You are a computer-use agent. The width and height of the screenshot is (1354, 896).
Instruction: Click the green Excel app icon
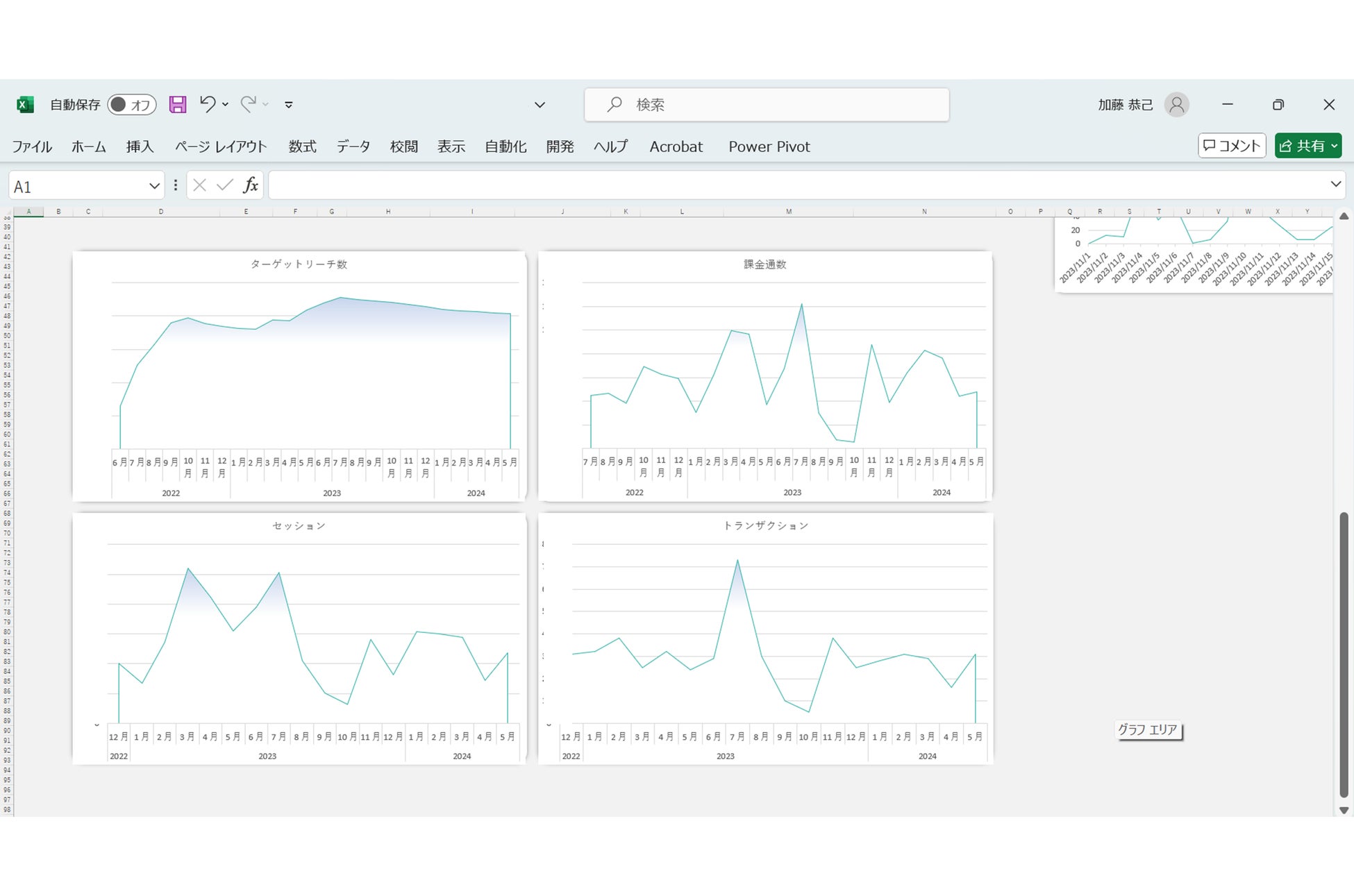pos(25,105)
